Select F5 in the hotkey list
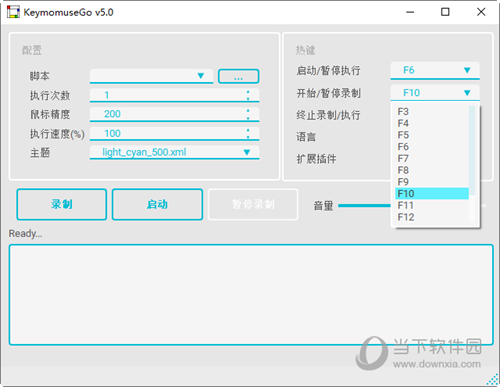 coord(432,135)
